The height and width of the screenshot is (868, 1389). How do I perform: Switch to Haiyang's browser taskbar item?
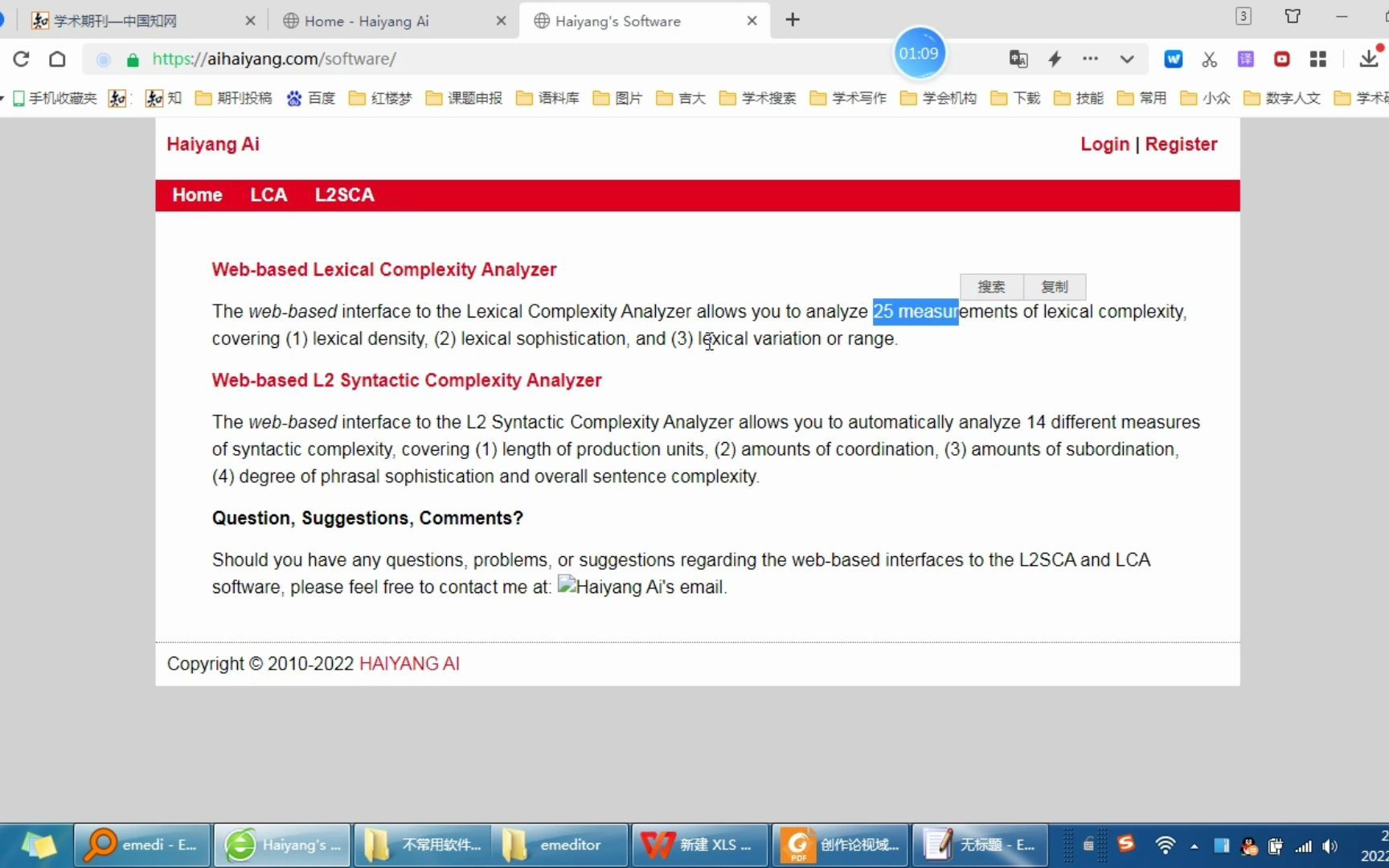coord(282,845)
